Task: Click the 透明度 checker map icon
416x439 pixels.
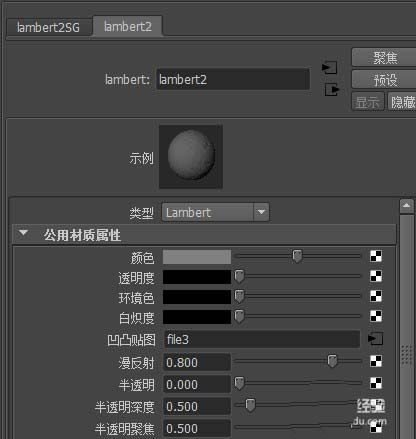Action: tap(376, 276)
